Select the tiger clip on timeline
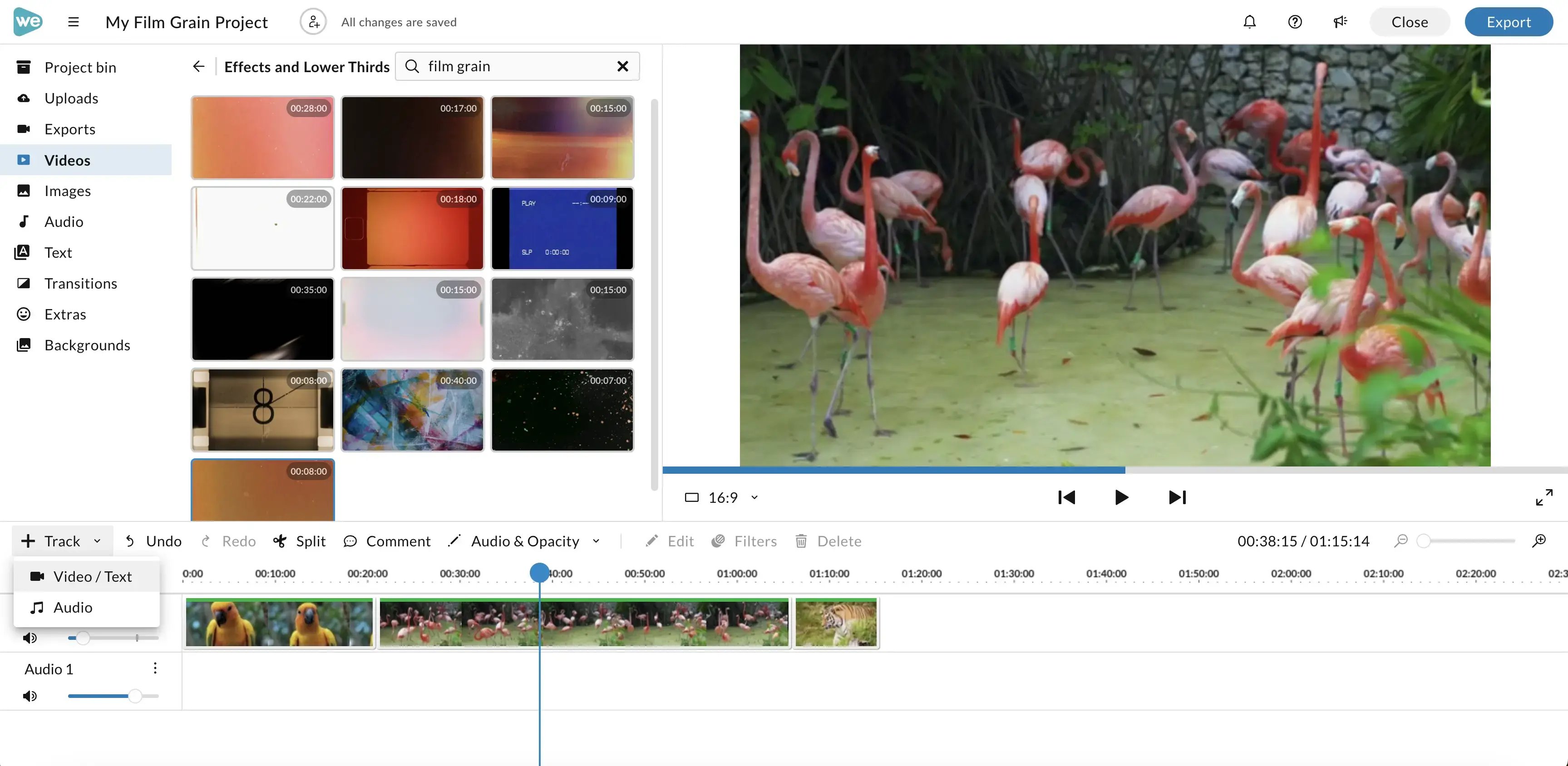Viewport: 1568px width, 766px height. click(x=836, y=623)
